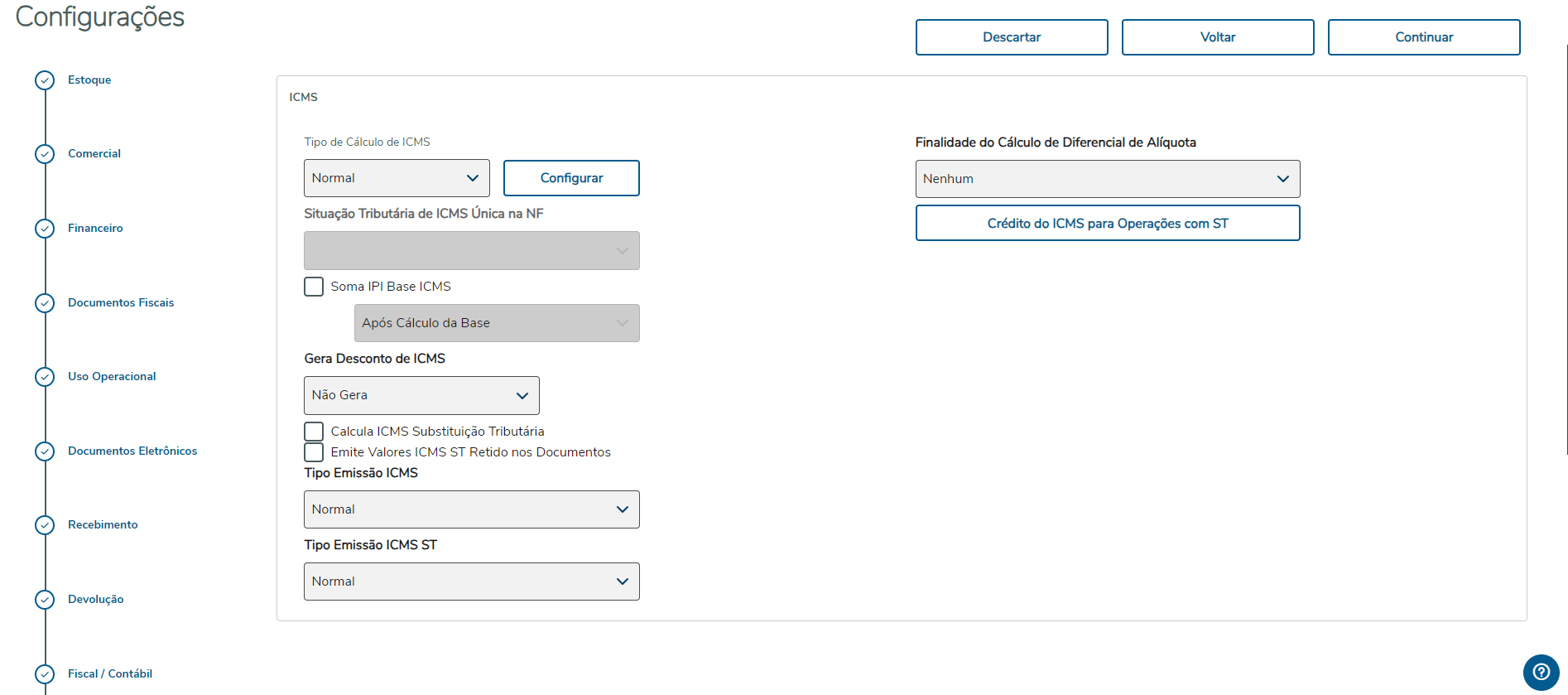Go to the Documentos Eletrônicos step
The image size is (1568, 695).
132,451
